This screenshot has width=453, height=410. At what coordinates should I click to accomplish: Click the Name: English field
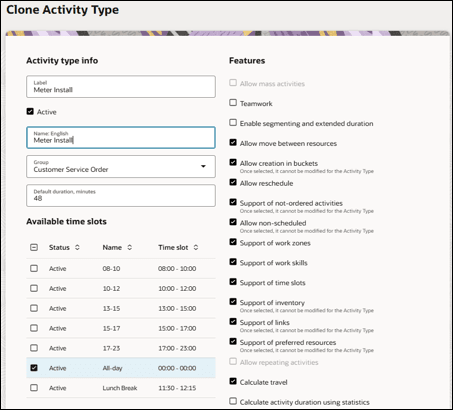click(121, 137)
